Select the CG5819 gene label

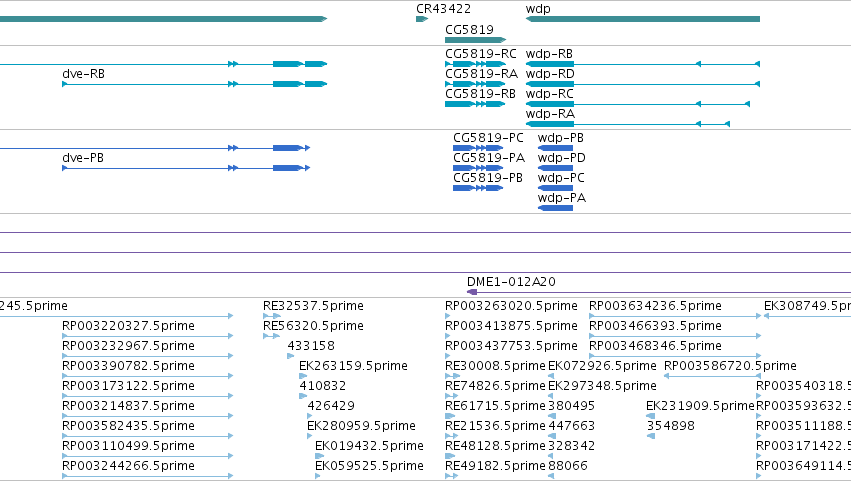tap(469, 30)
